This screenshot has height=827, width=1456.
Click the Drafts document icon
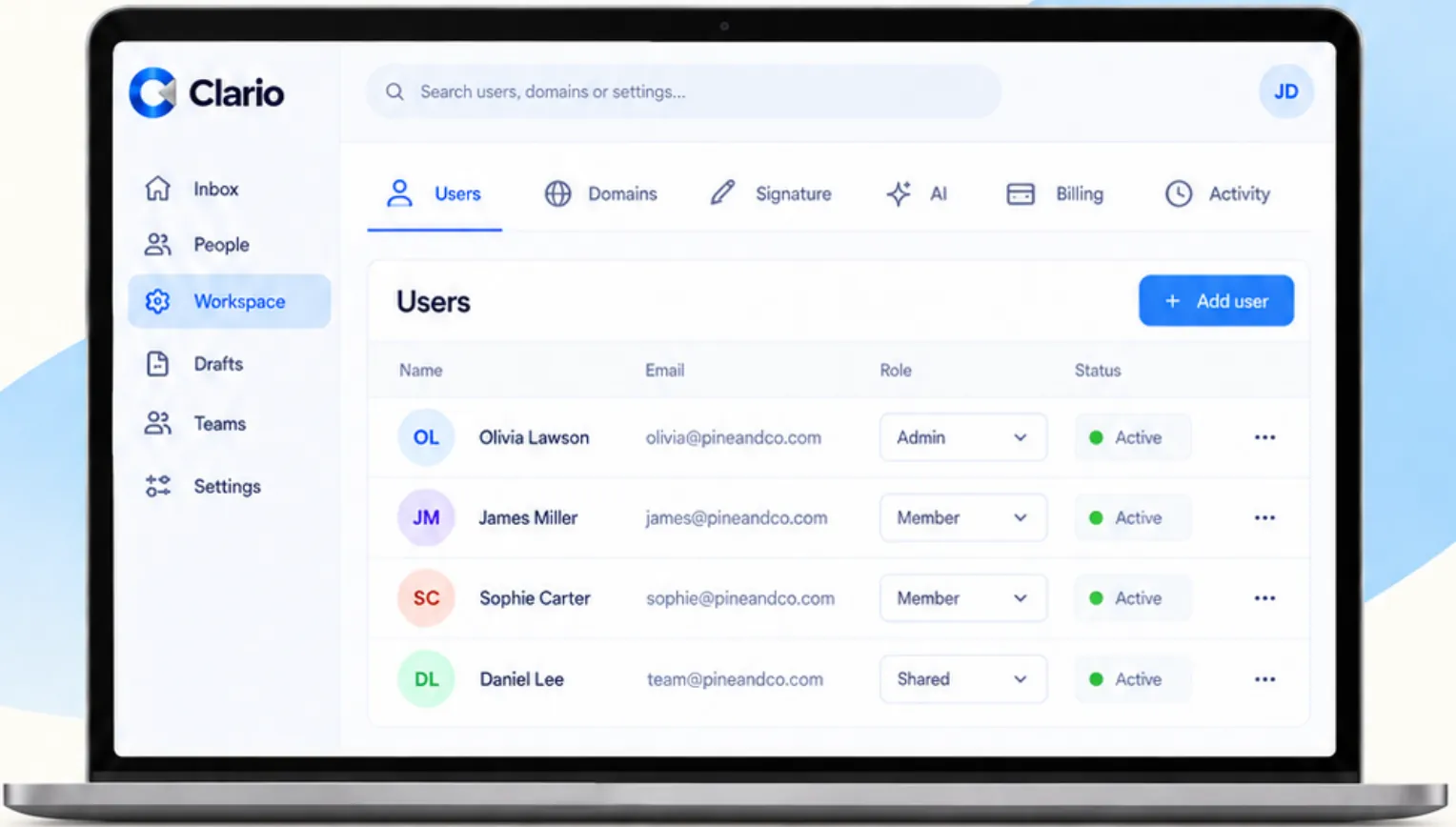(158, 364)
